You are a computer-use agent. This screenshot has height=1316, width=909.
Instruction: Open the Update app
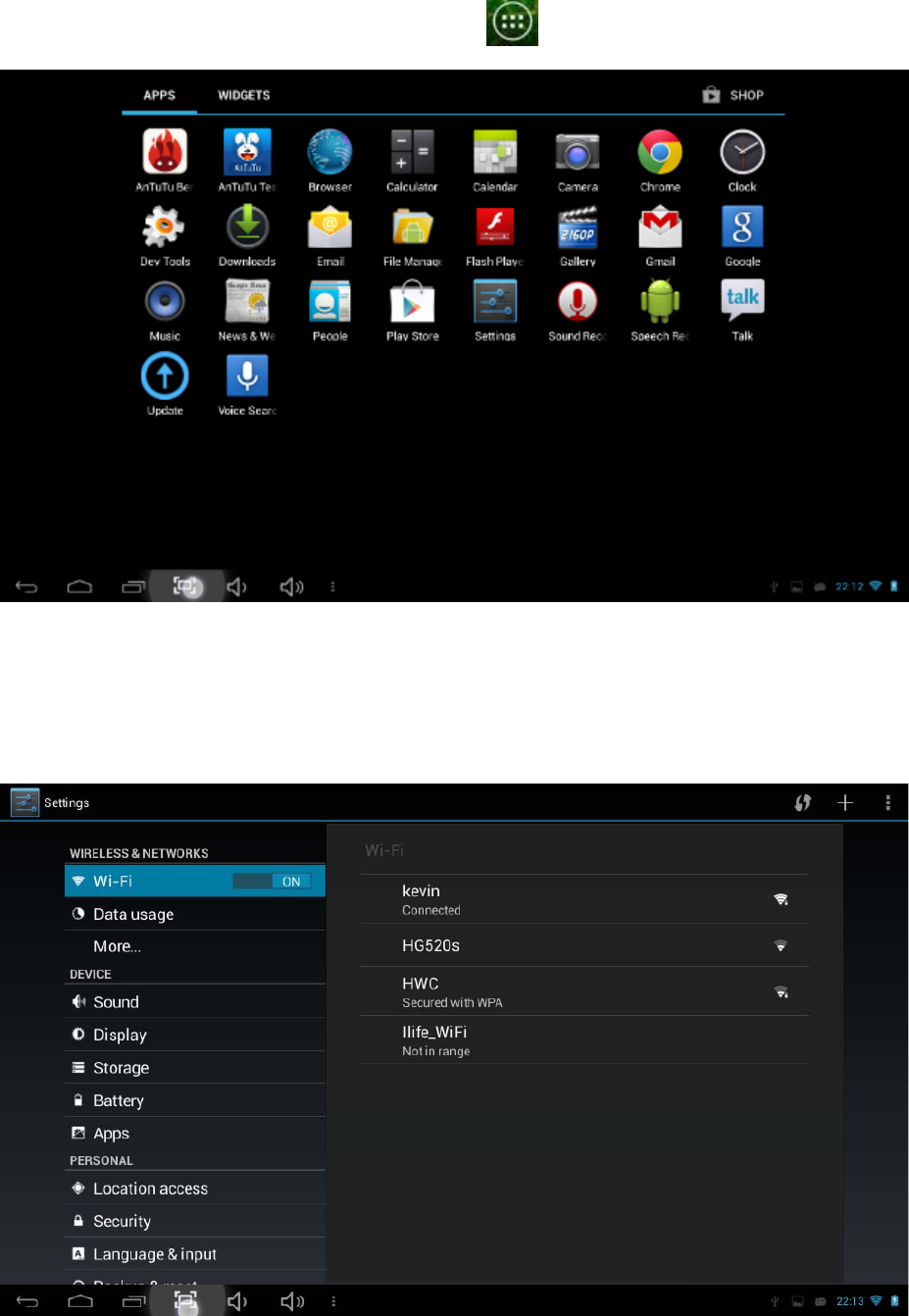pos(165,383)
